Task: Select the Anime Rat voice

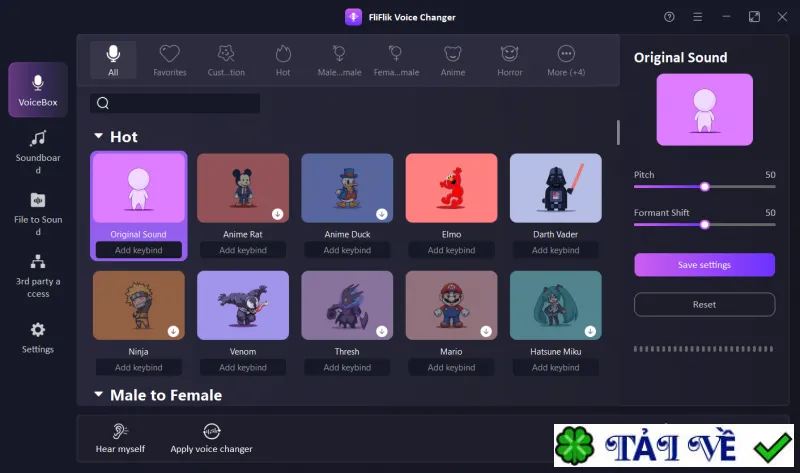Action: coord(243,188)
